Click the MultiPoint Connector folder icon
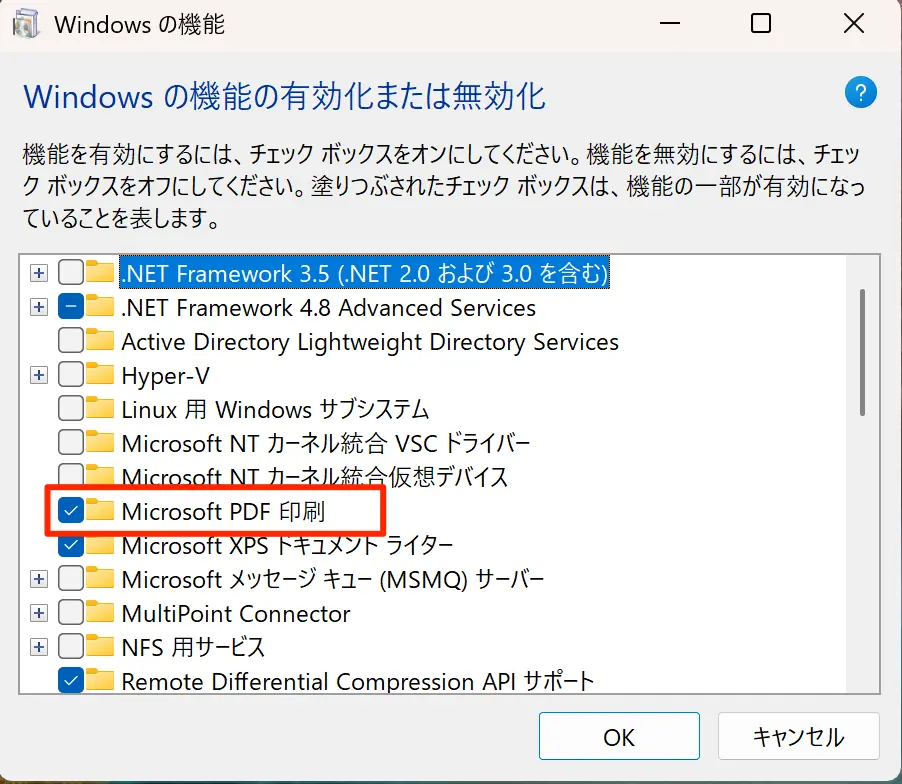Image resolution: width=902 pixels, height=784 pixels. (x=100, y=612)
